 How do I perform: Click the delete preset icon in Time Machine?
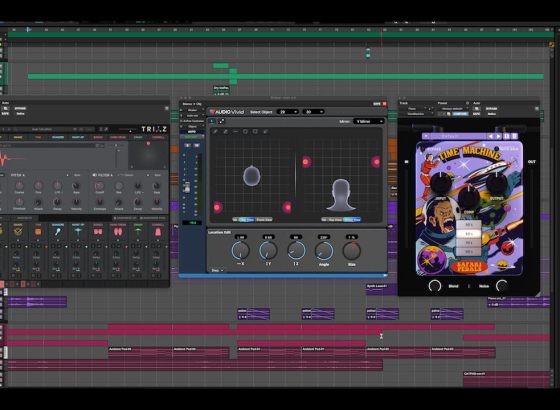pyautogui.click(x=514, y=136)
